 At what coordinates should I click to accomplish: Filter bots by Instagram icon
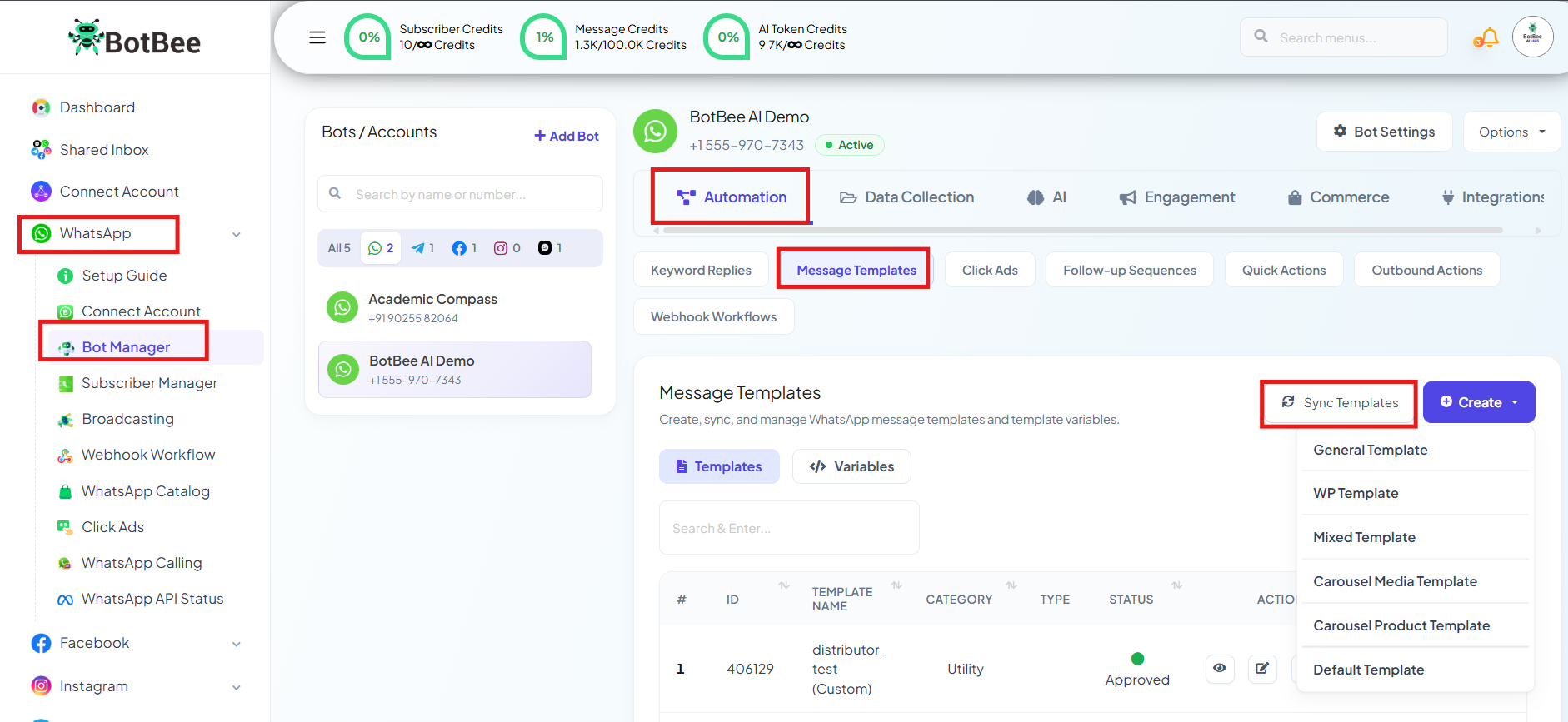point(507,248)
